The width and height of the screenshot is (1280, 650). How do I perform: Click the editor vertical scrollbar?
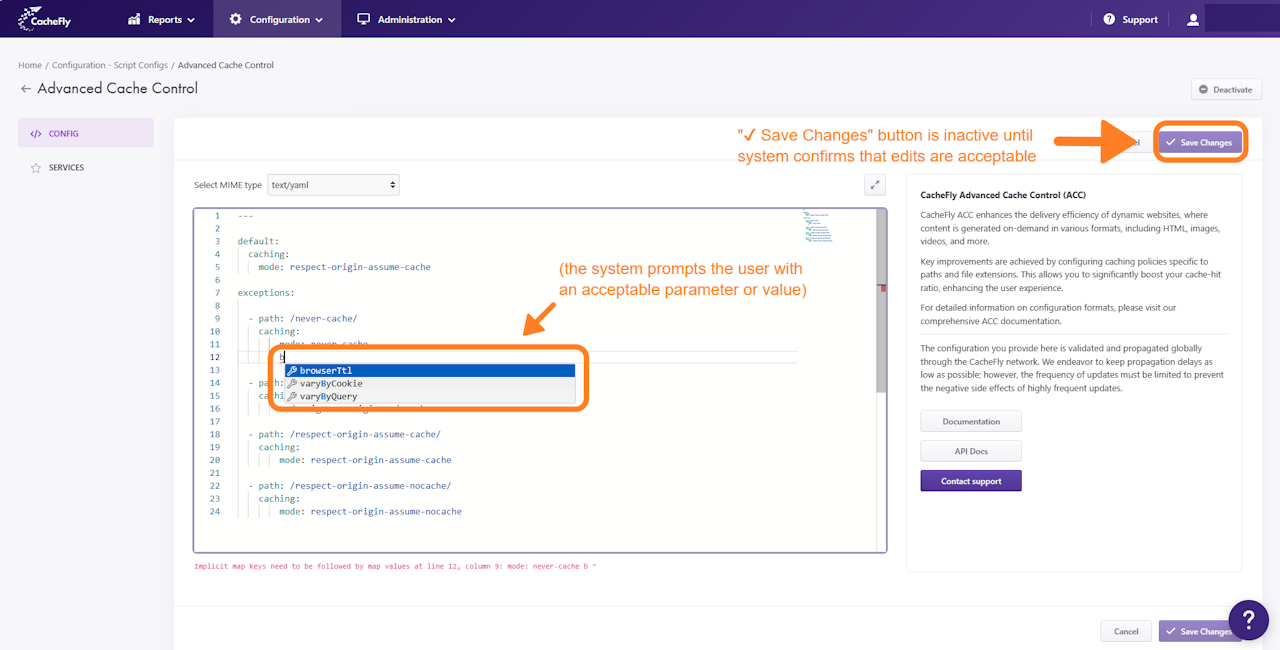point(881,300)
